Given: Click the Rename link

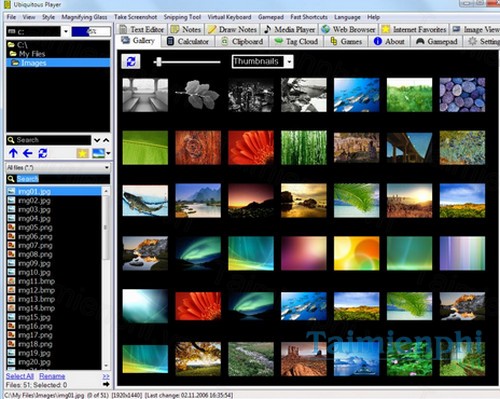Looking at the screenshot, I should pyautogui.click(x=52, y=376).
